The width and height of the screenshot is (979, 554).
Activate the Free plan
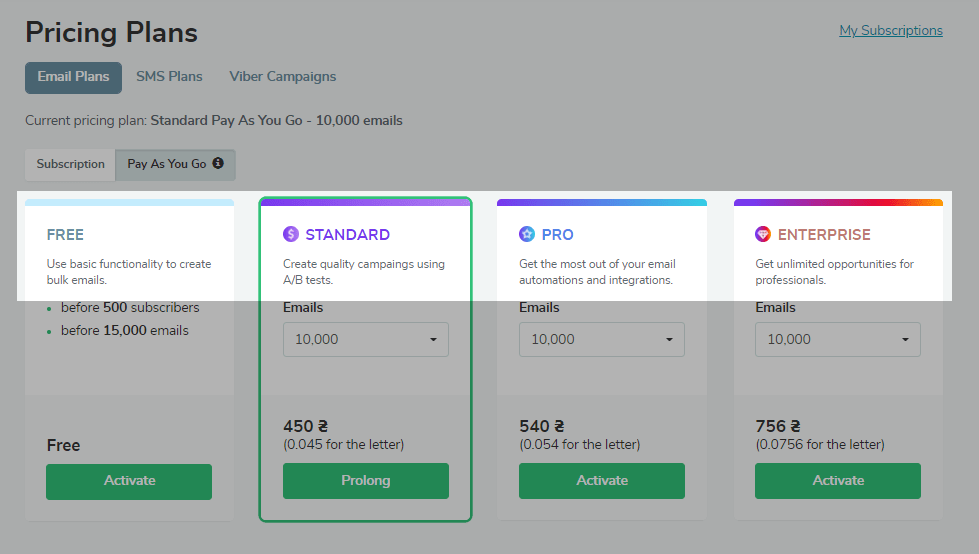tap(129, 481)
